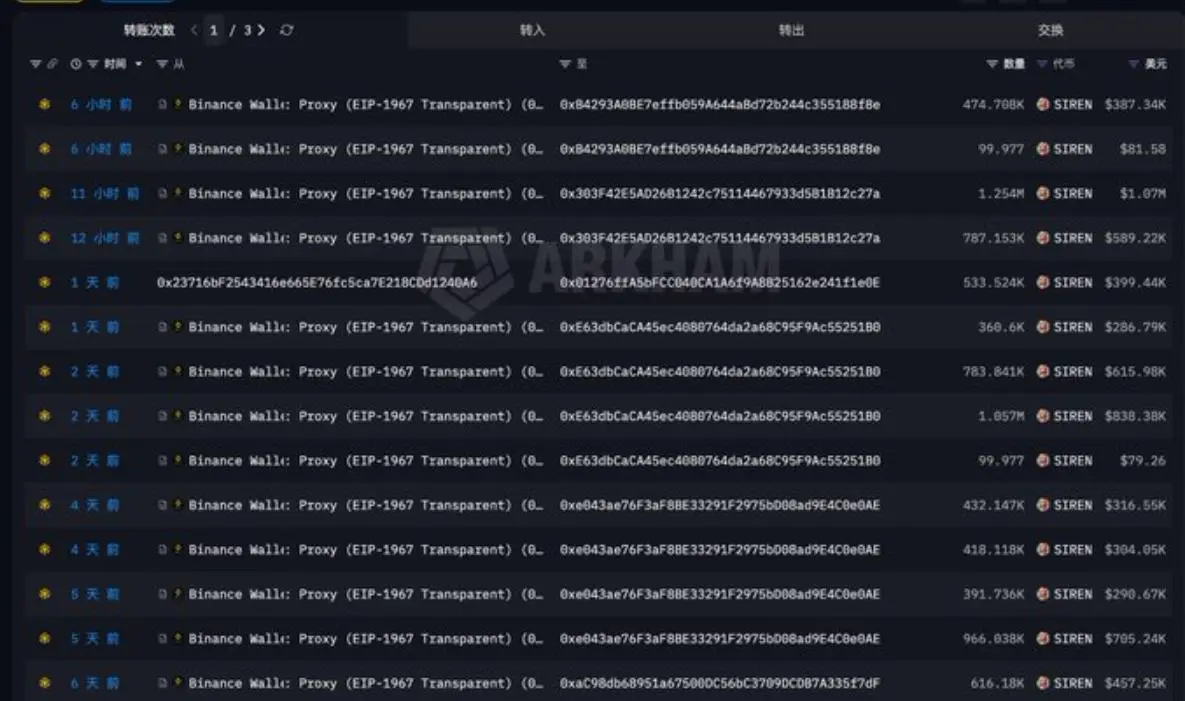The height and width of the screenshot is (701, 1185).
Task: Open the 时间 filter funnel
Action: click(92, 64)
